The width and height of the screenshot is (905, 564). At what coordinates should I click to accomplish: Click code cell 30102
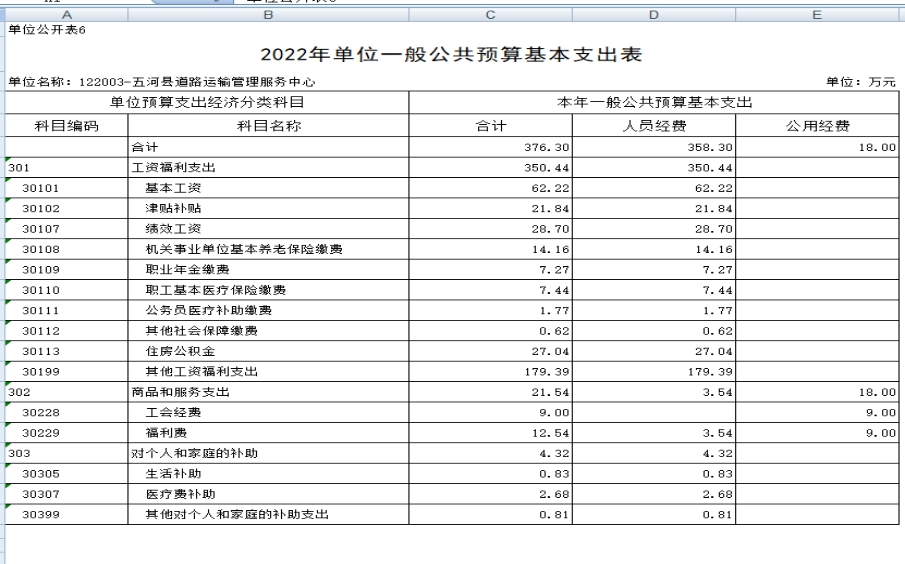66,208
